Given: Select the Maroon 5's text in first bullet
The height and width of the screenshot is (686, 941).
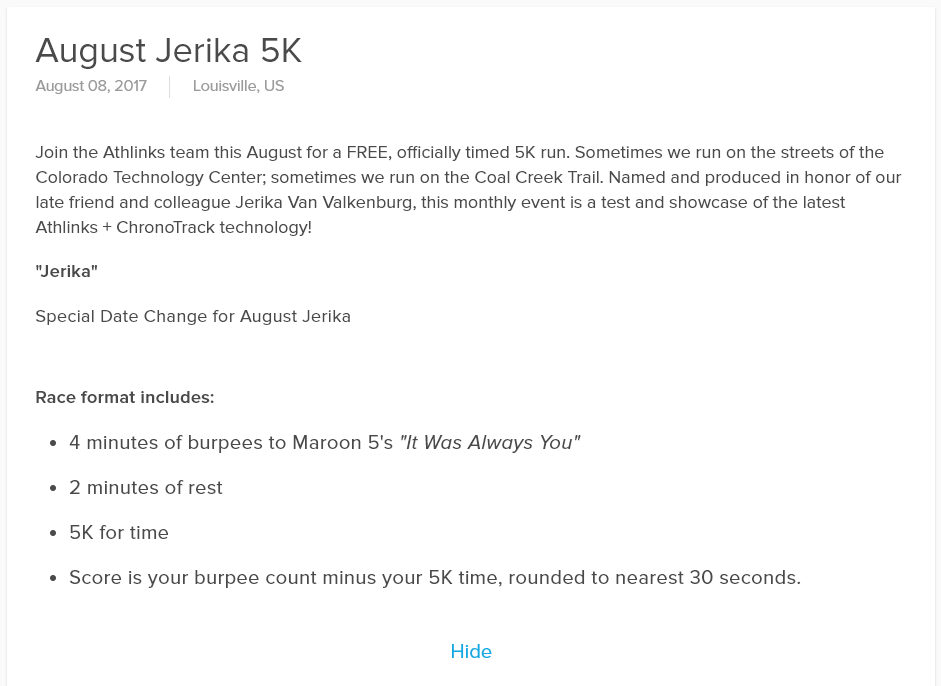Looking at the screenshot, I should 343,442.
